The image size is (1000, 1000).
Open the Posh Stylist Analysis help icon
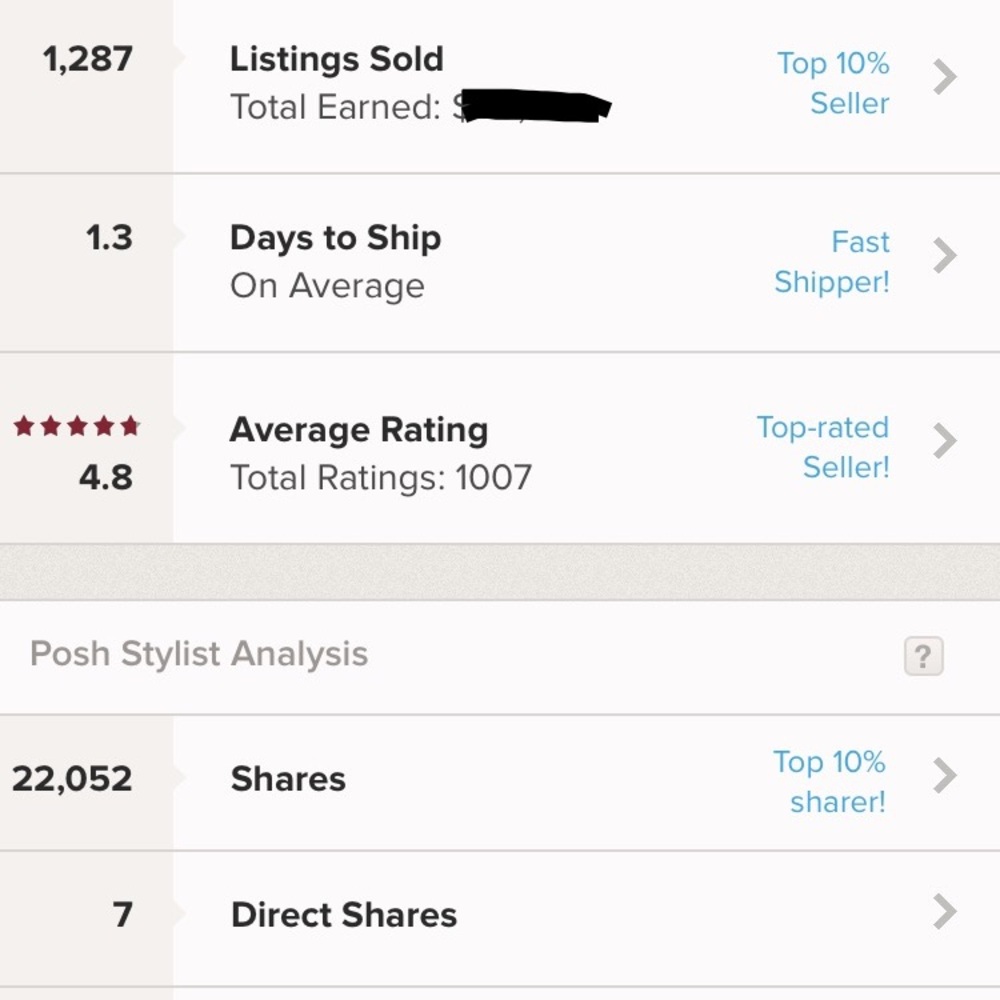pos(923,655)
